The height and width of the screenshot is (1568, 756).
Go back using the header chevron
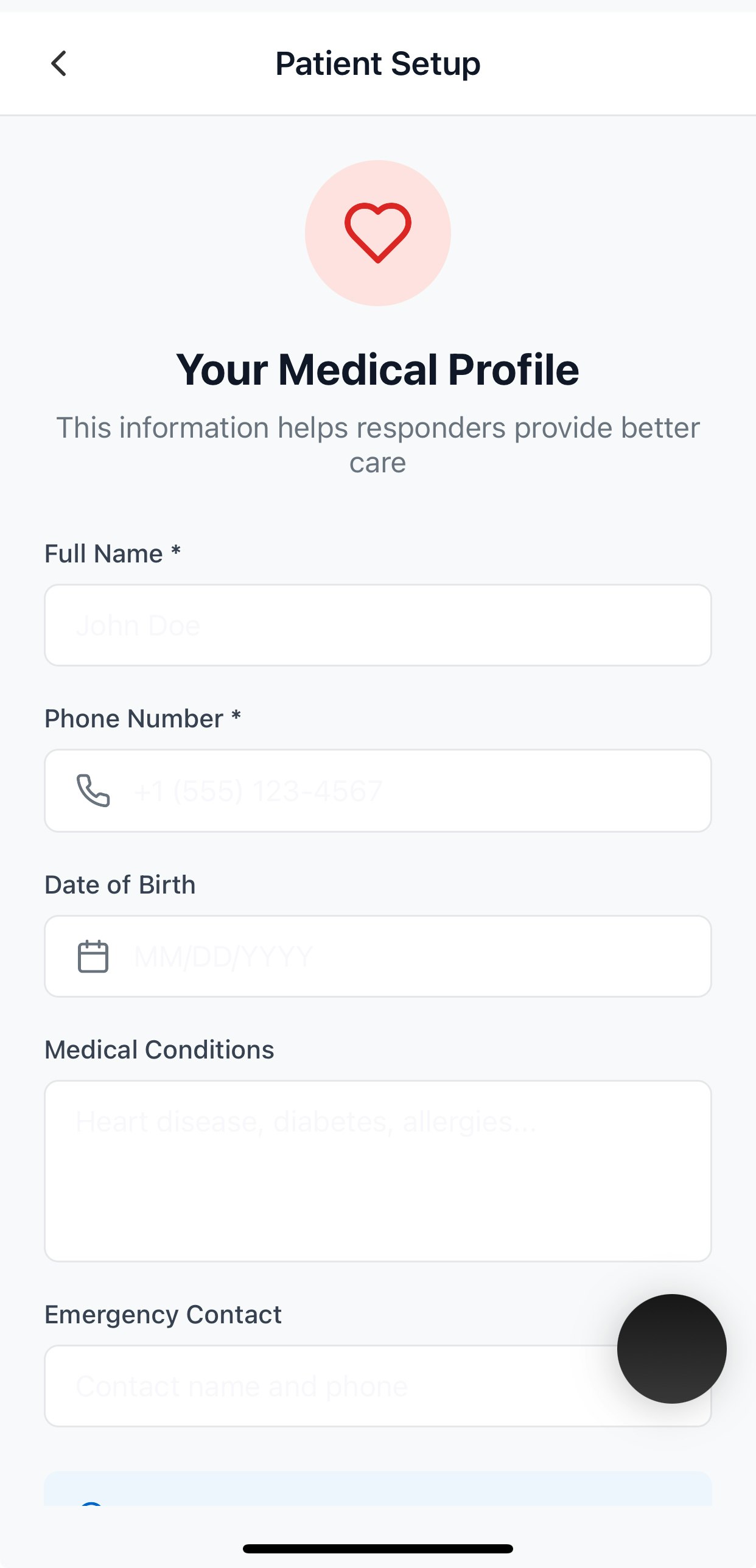58,63
